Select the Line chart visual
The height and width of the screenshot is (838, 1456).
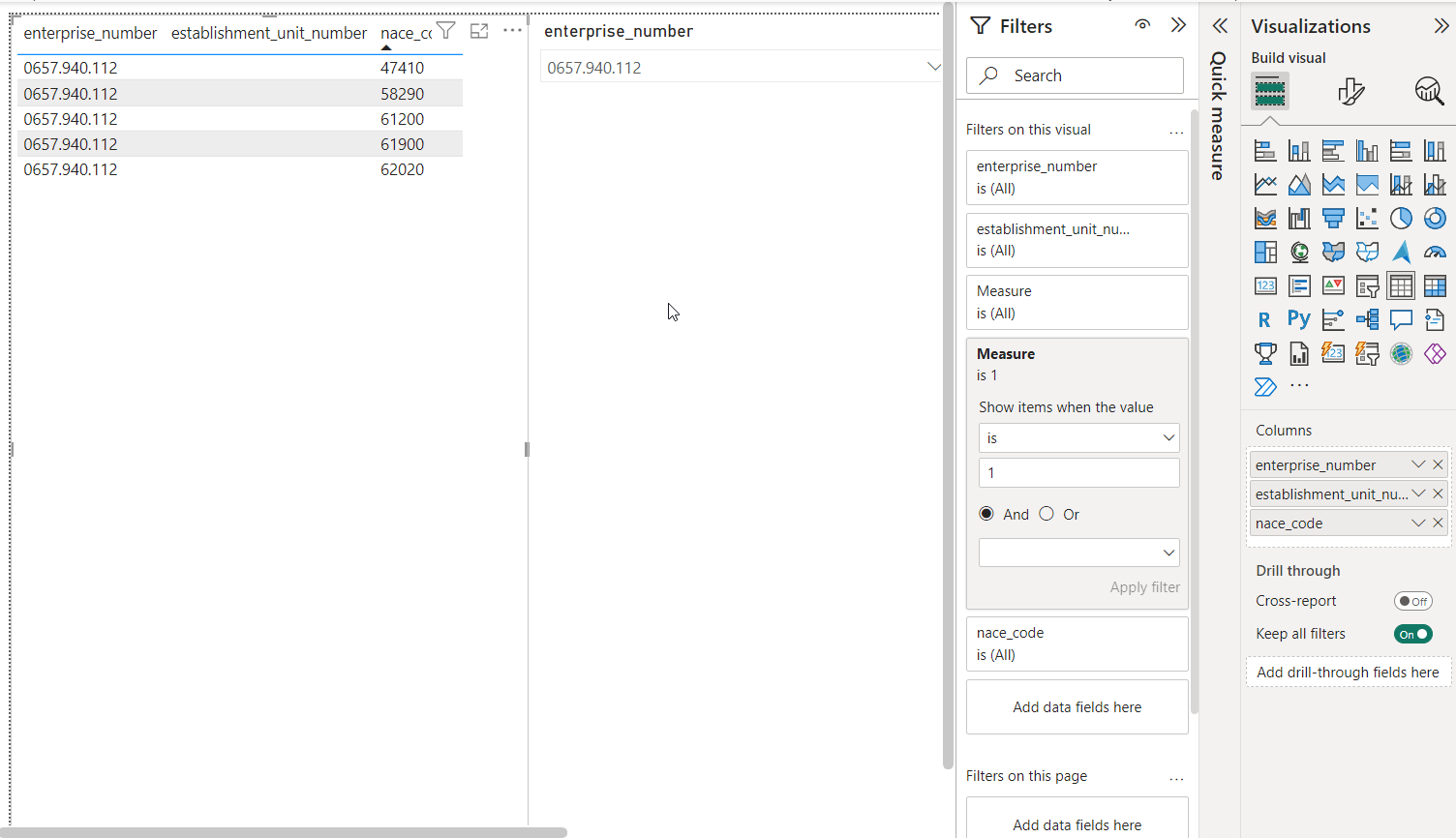(1265, 185)
